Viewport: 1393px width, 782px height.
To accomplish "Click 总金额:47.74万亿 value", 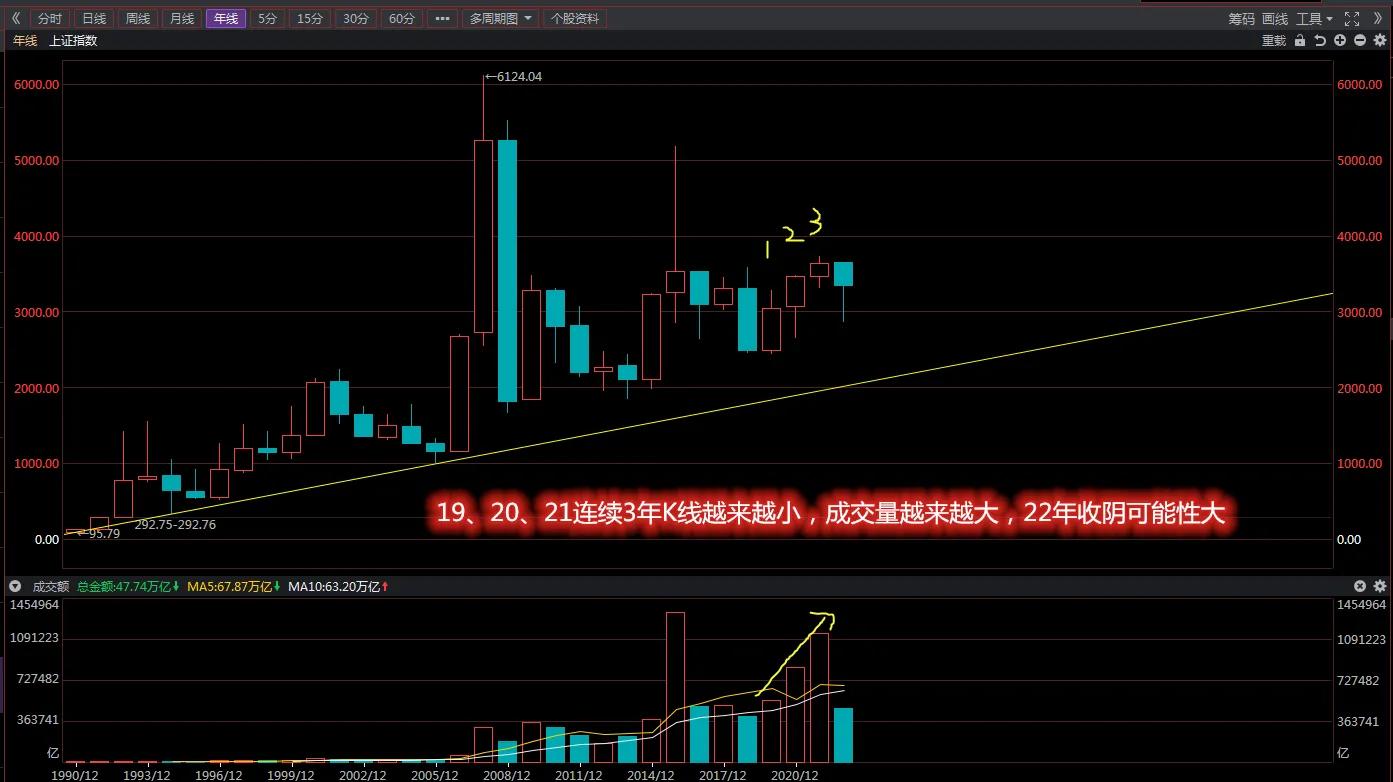I will click(x=126, y=587).
